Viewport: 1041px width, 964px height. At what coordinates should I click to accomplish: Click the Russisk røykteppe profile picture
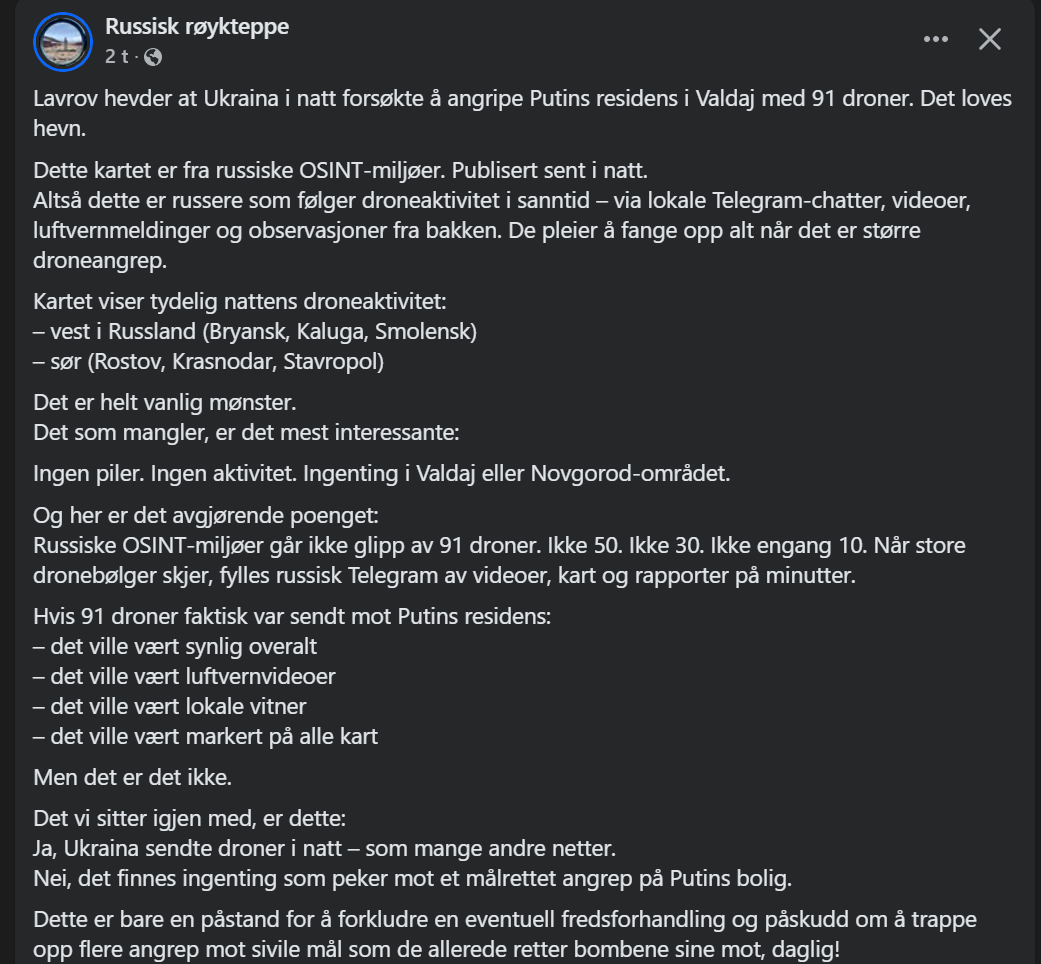pyautogui.click(x=64, y=41)
